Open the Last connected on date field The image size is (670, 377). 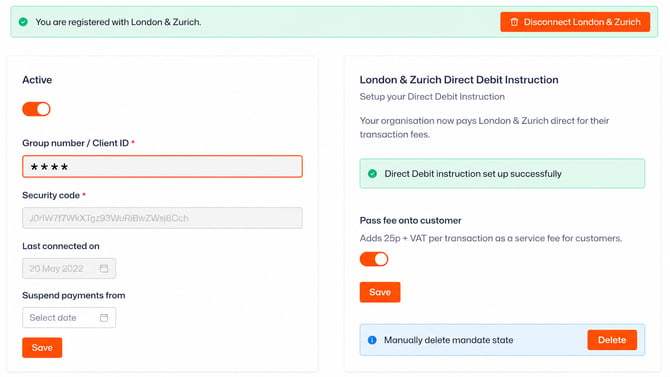pyautogui.click(x=69, y=268)
